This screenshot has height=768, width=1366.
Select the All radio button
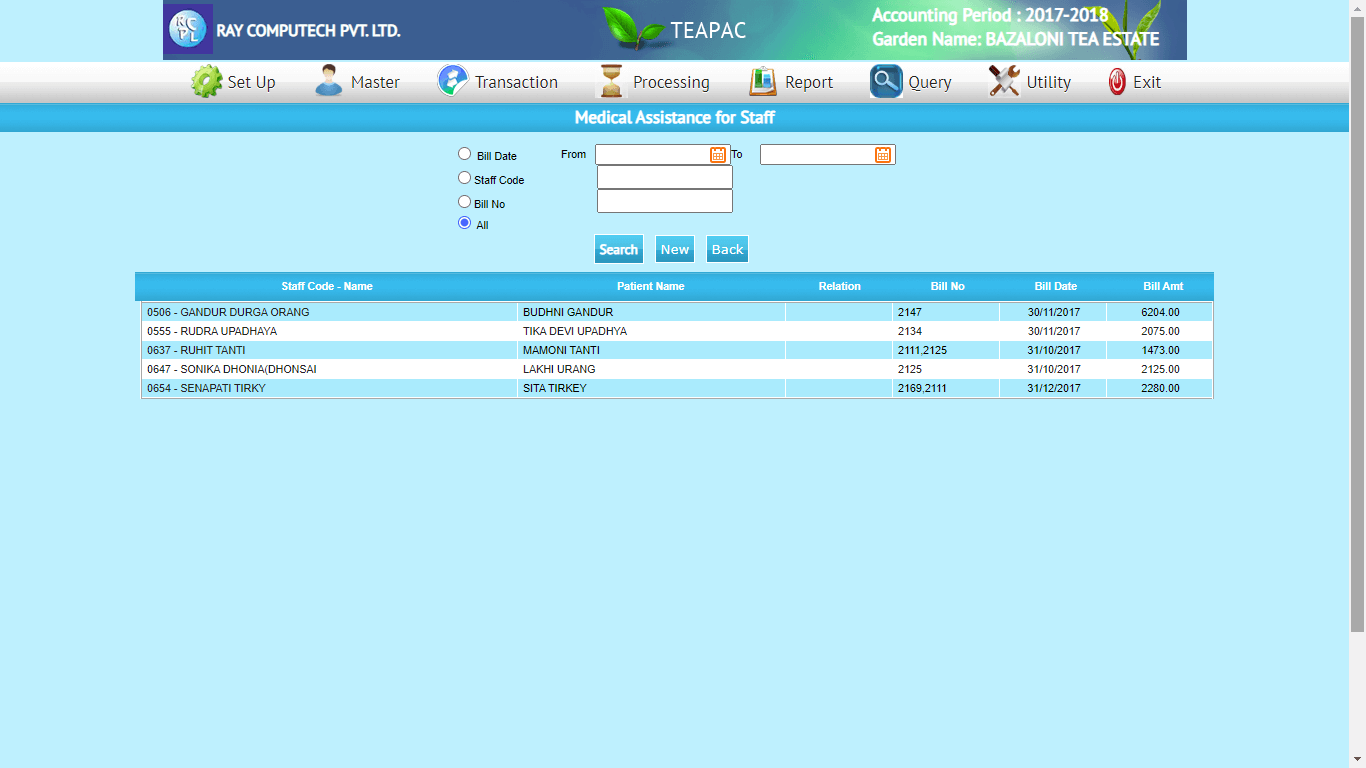pos(464,223)
